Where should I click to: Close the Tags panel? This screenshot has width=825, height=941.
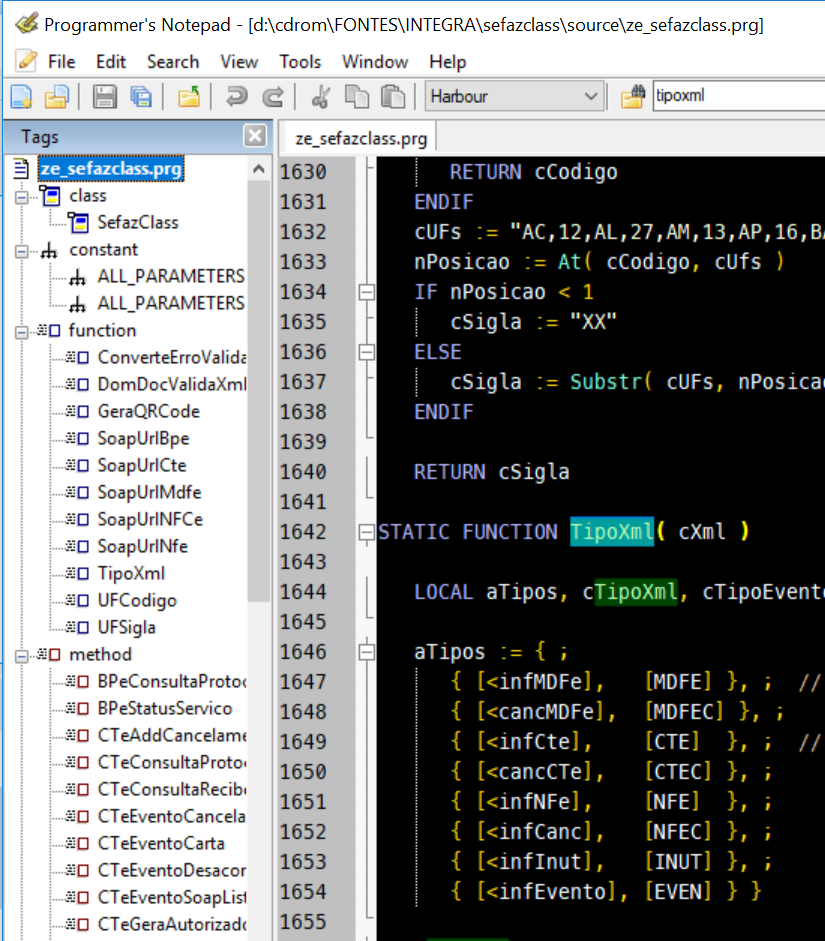click(x=256, y=137)
